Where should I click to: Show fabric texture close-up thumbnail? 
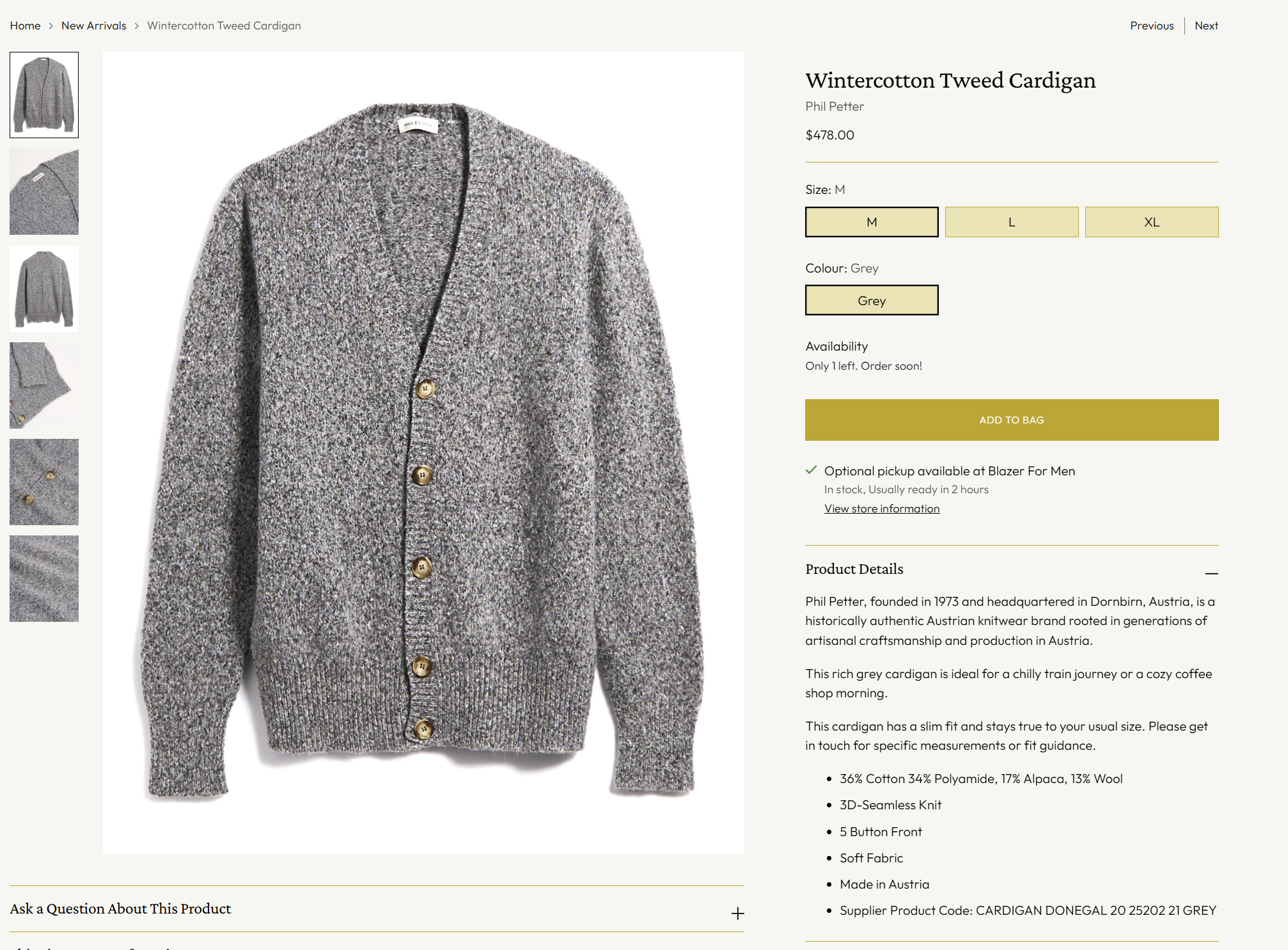[x=44, y=578]
